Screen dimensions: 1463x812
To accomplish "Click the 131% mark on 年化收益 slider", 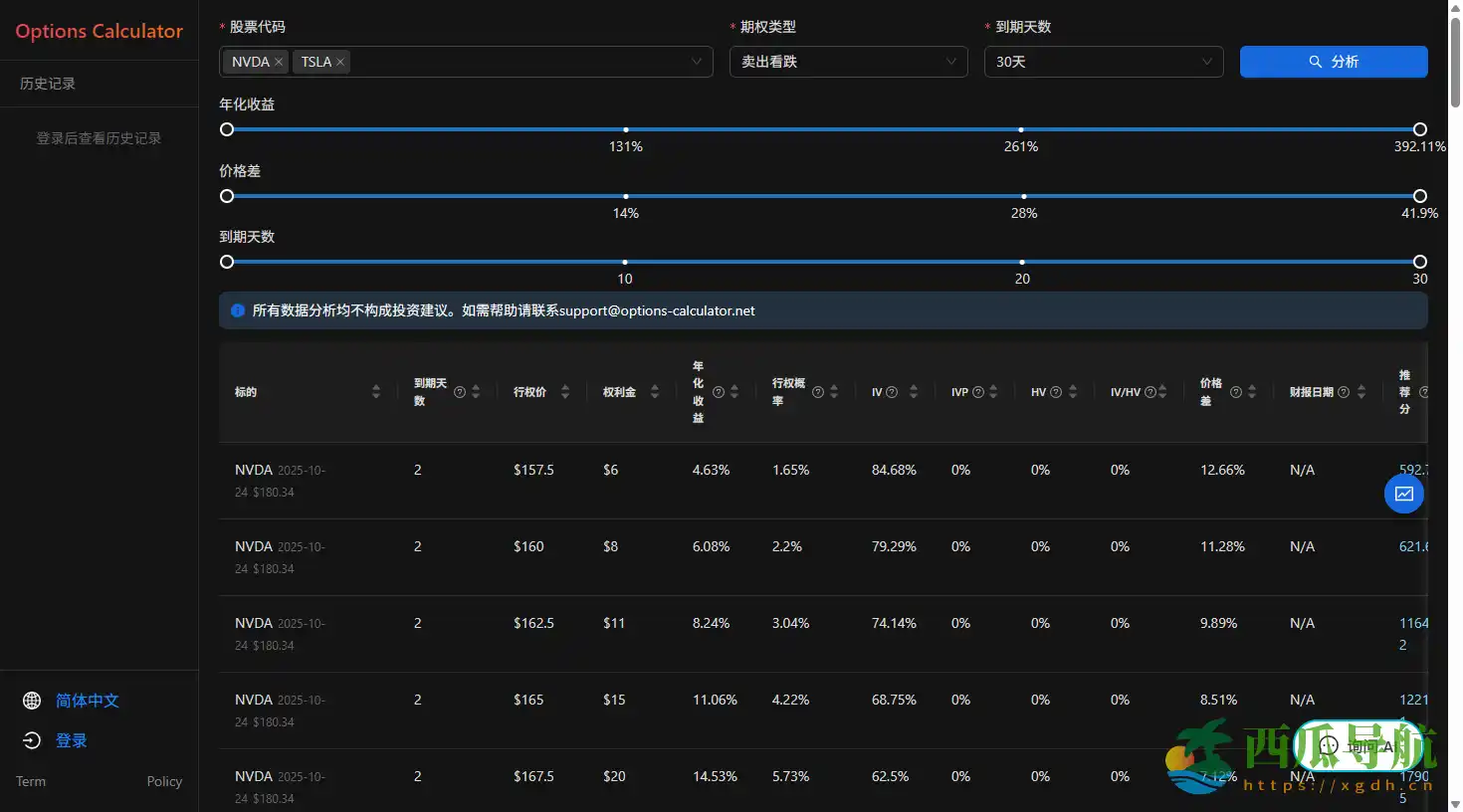I will click(x=626, y=129).
